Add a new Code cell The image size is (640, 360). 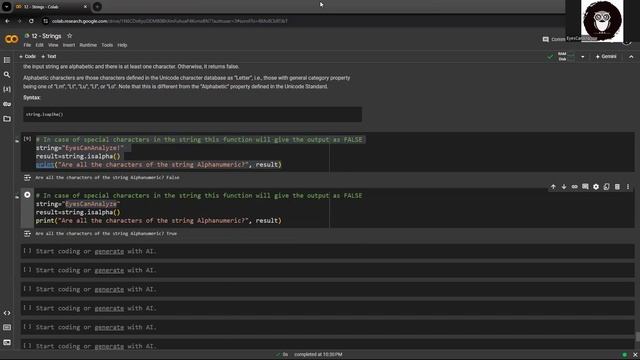(28, 56)
